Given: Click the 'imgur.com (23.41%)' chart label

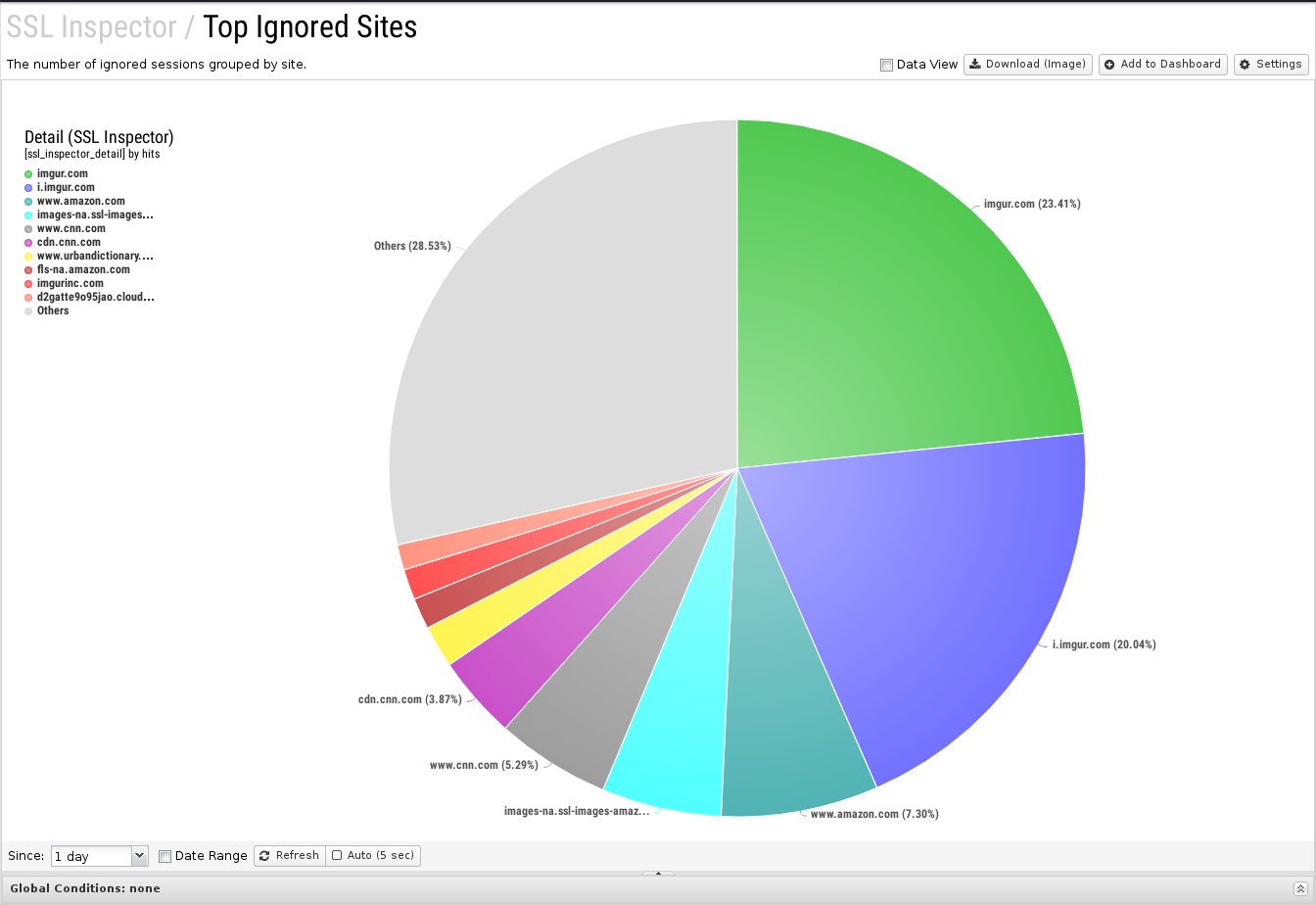Looking at the screenshot, I should (1032, 204).
